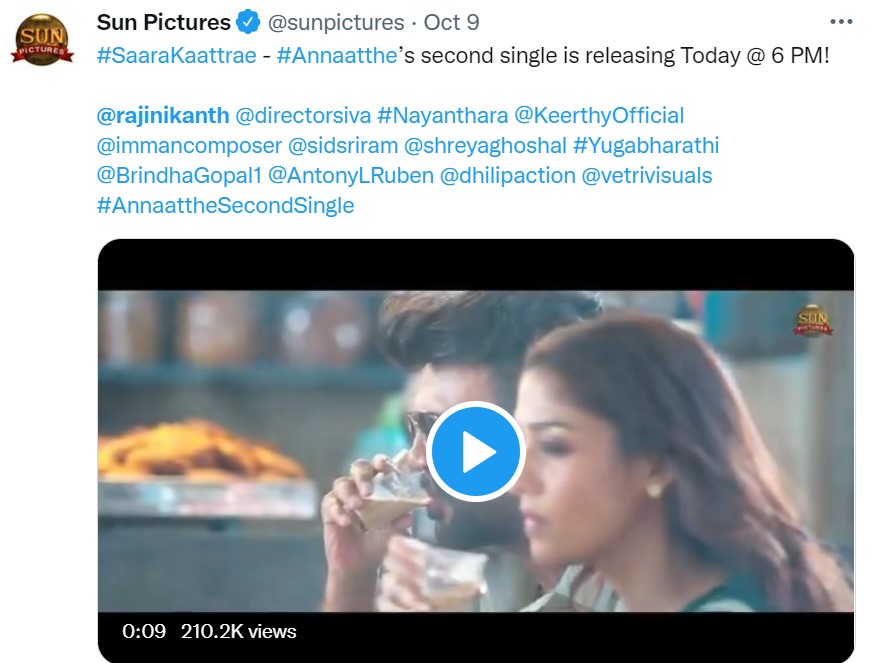
Task: Open Sun Pictures account name link
Action: [x=163, y=22]
